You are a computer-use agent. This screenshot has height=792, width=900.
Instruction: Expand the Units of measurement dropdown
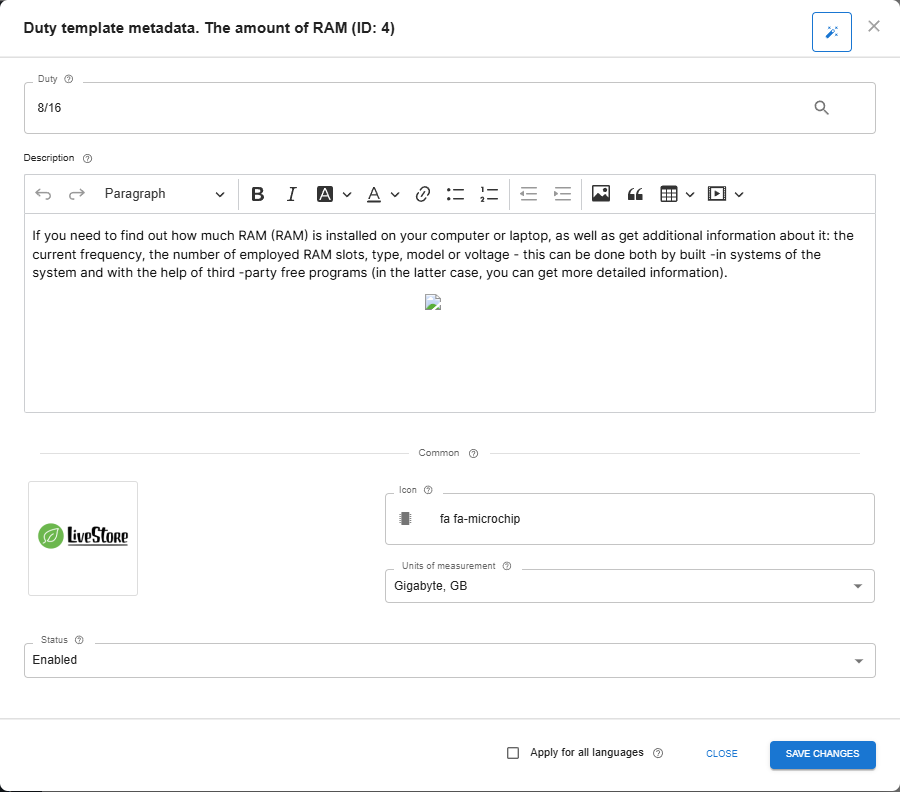pyautogui.click(x=857, y=586)
